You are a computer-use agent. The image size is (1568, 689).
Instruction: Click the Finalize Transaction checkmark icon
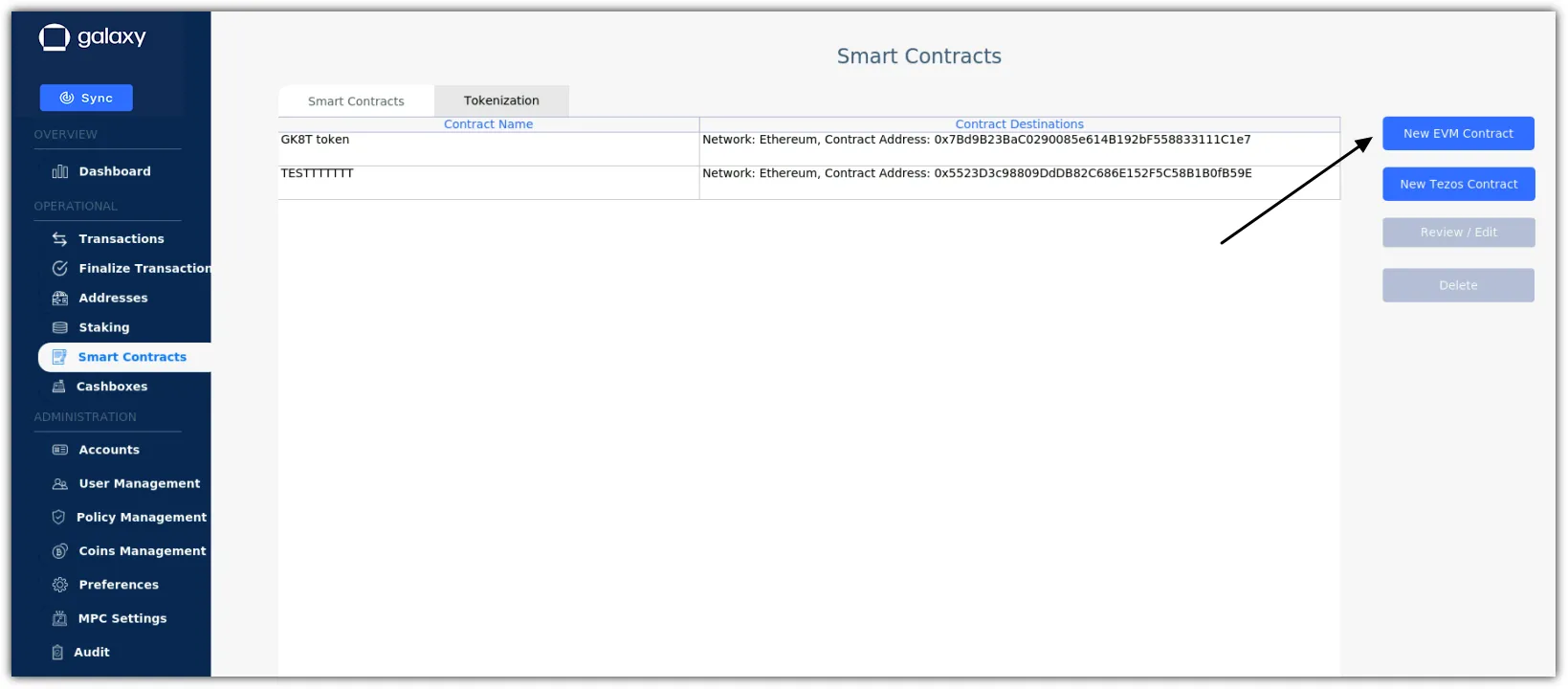pyautogui.click(x=60, y=269)
